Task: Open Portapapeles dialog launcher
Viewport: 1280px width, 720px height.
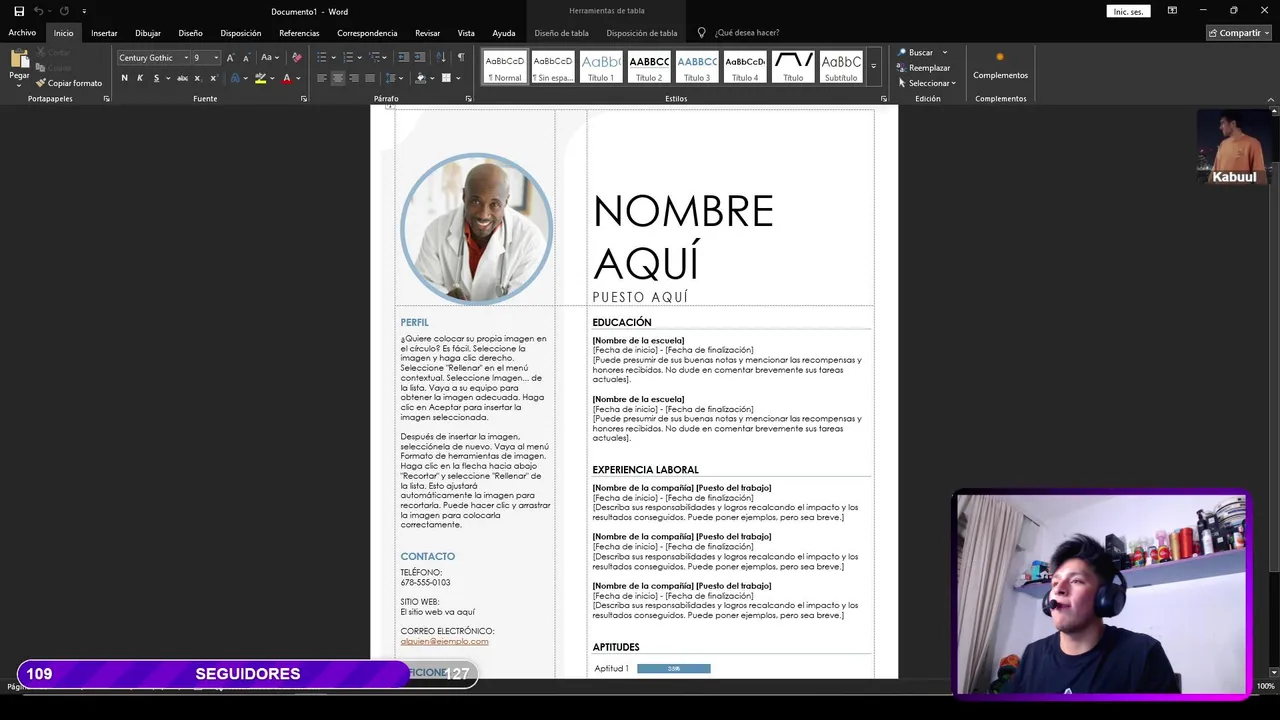Action: [x=106, y=99]
